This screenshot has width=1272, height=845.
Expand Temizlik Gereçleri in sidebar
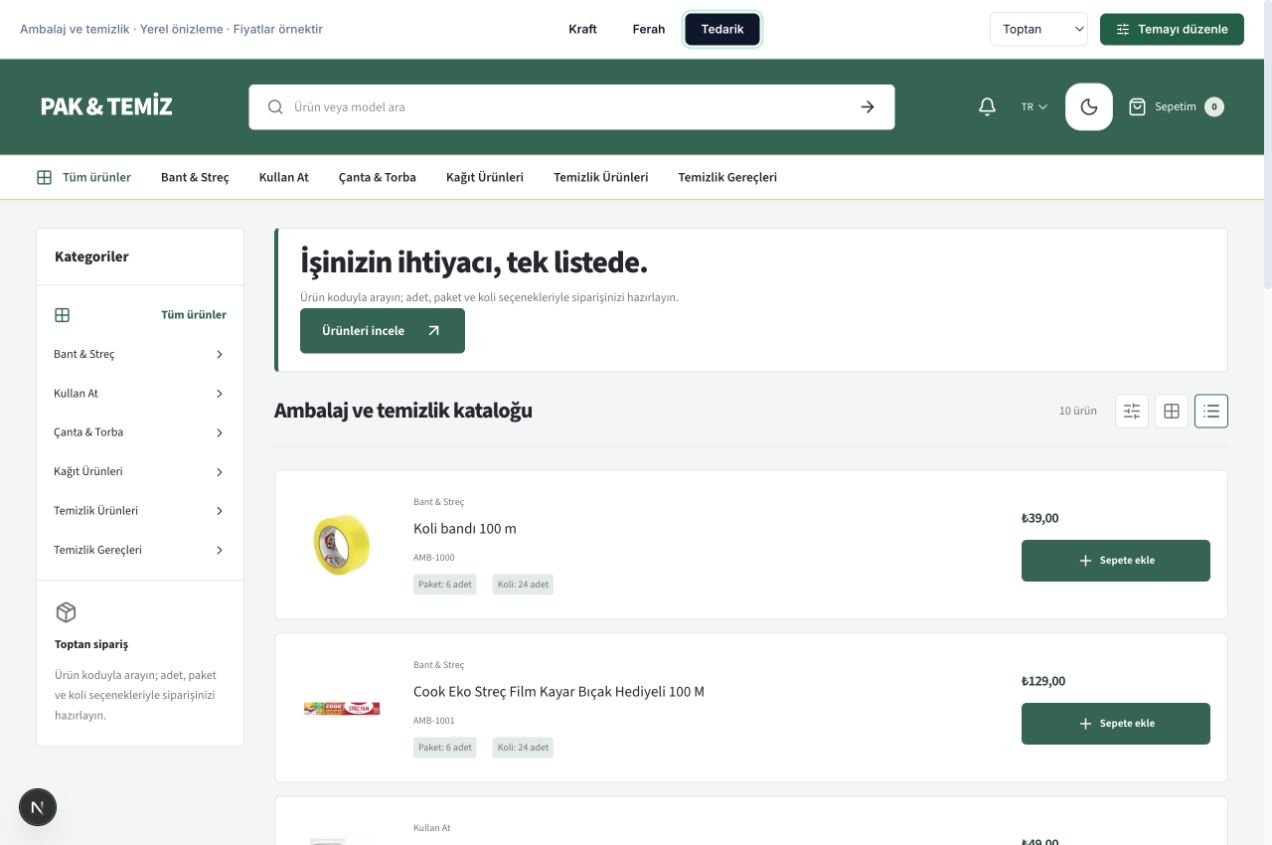(140, 549)
